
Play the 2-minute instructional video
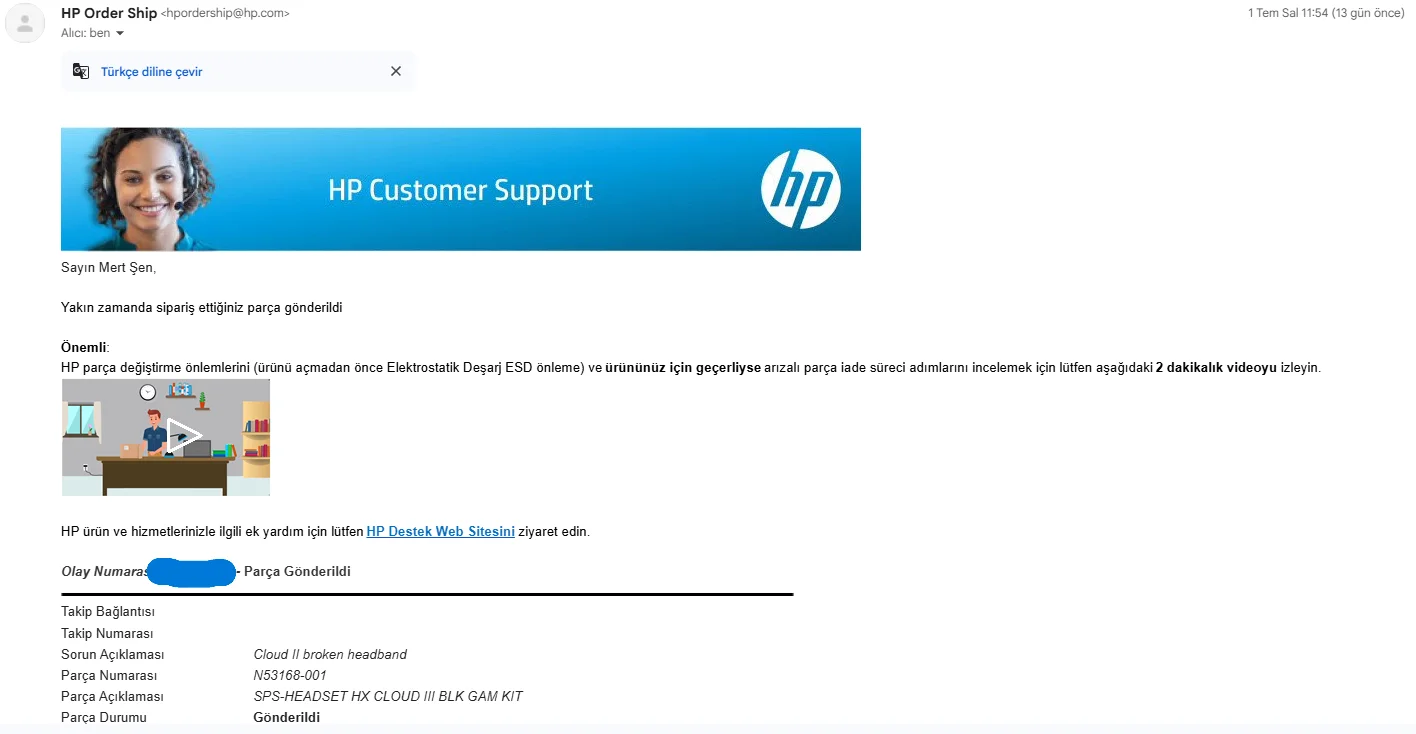[x=183, y=435]
